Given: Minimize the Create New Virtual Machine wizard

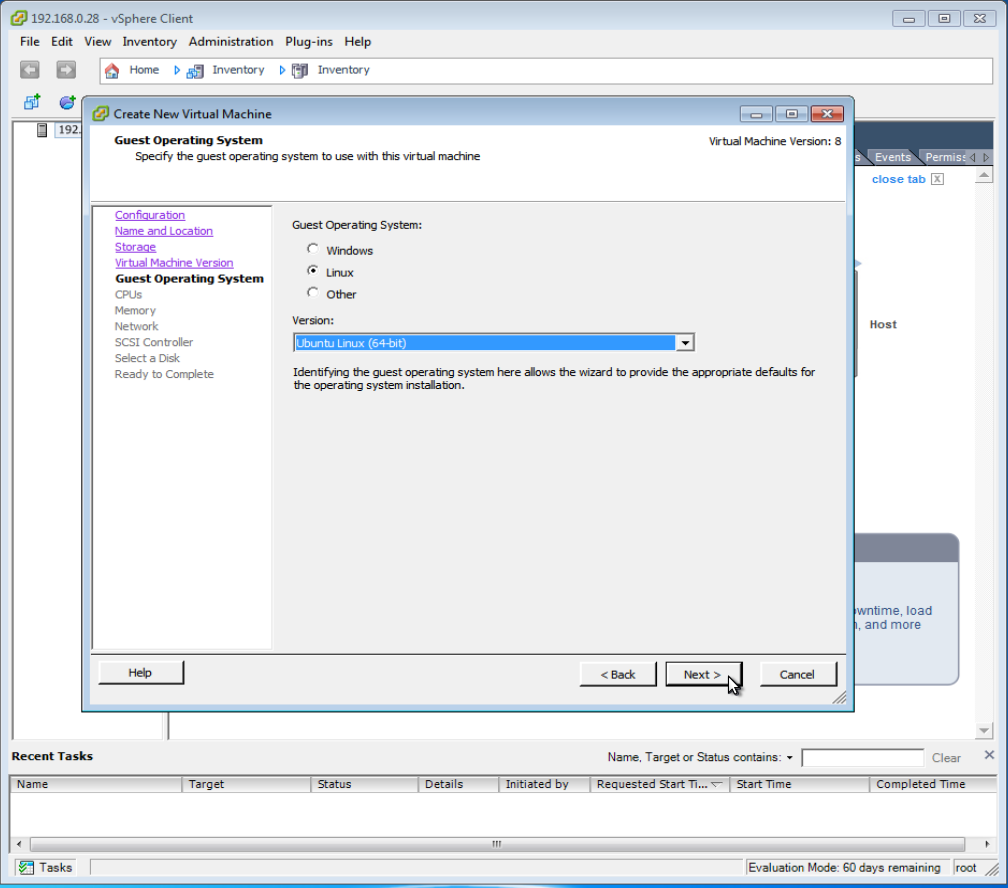Looking at the screenshot, I should pyautogui.click(x=757, y=114).
